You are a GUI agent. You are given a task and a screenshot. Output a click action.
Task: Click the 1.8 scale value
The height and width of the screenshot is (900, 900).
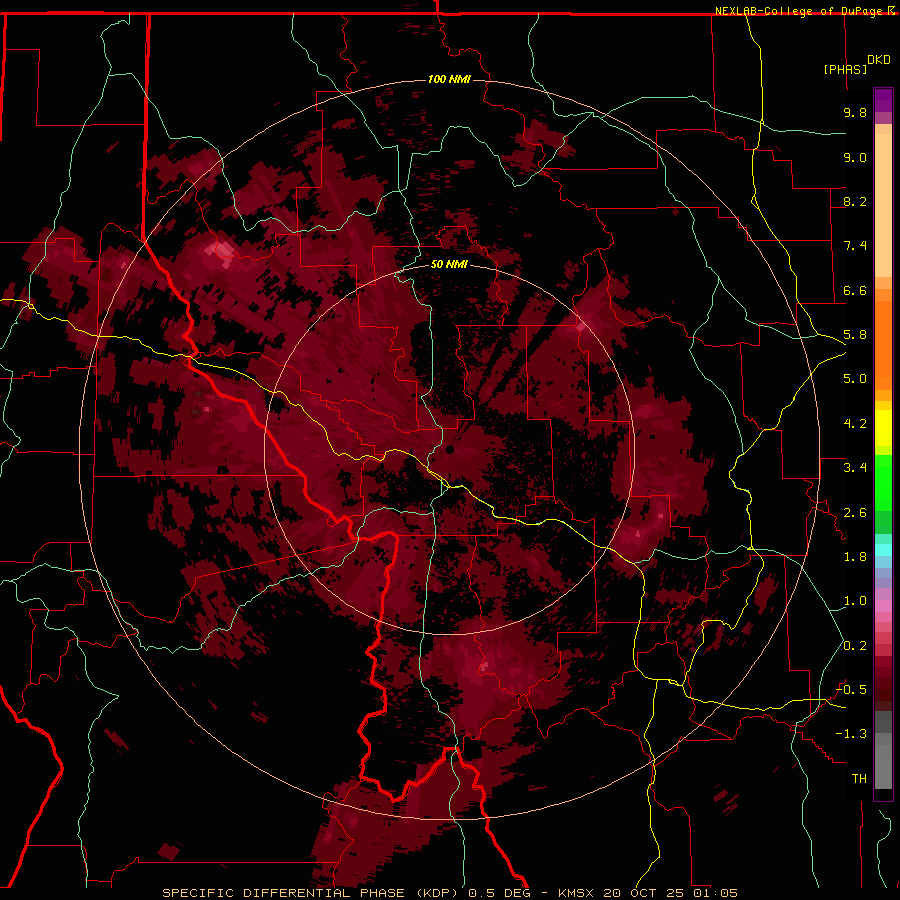(x=855, y=557)
